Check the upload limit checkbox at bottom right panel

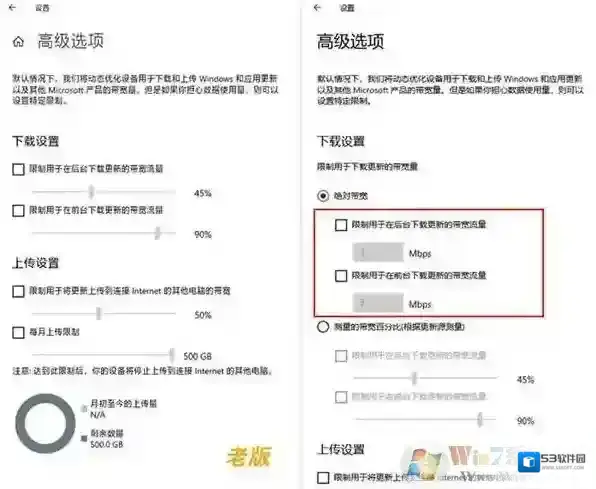point(323,478)
